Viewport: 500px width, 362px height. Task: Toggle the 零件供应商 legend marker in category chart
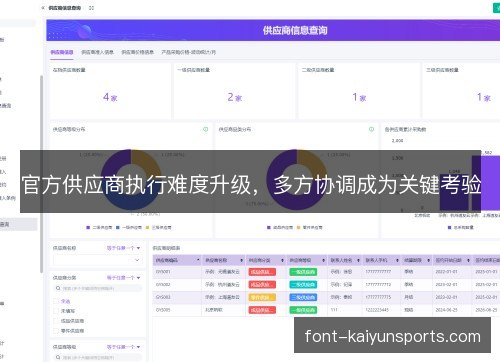click(298, 227)
